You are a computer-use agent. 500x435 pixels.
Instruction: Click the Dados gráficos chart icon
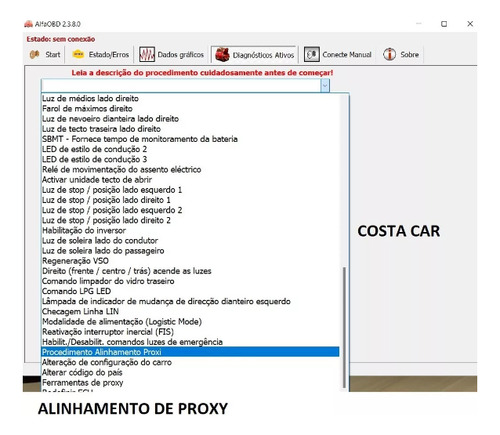(147, 54)
